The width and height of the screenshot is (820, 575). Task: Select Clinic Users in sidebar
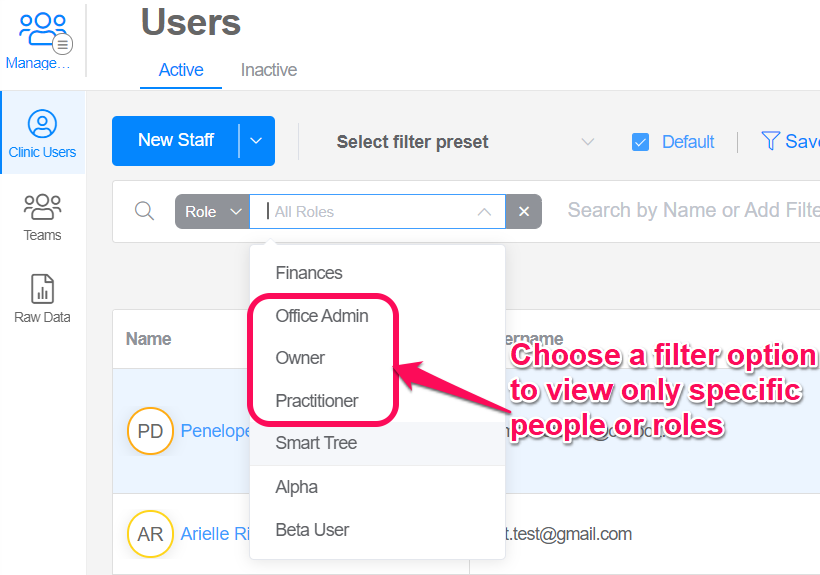tap(42, 133)
